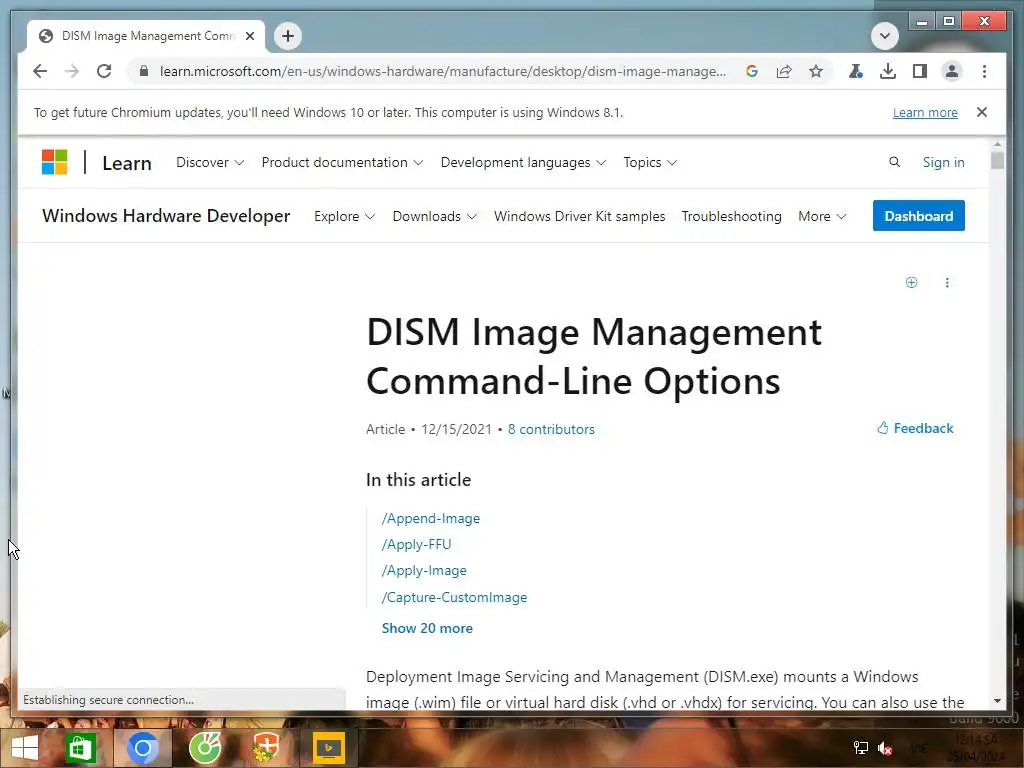Click the muted volume tray icon
Image resolution: width=1024 pixels, height=768 pixels.
click(885, 748)
